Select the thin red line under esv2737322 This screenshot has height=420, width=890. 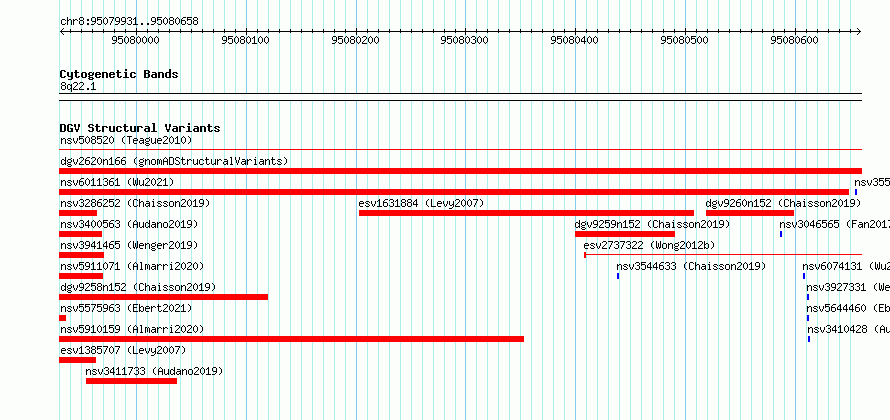tap(723, 255)
